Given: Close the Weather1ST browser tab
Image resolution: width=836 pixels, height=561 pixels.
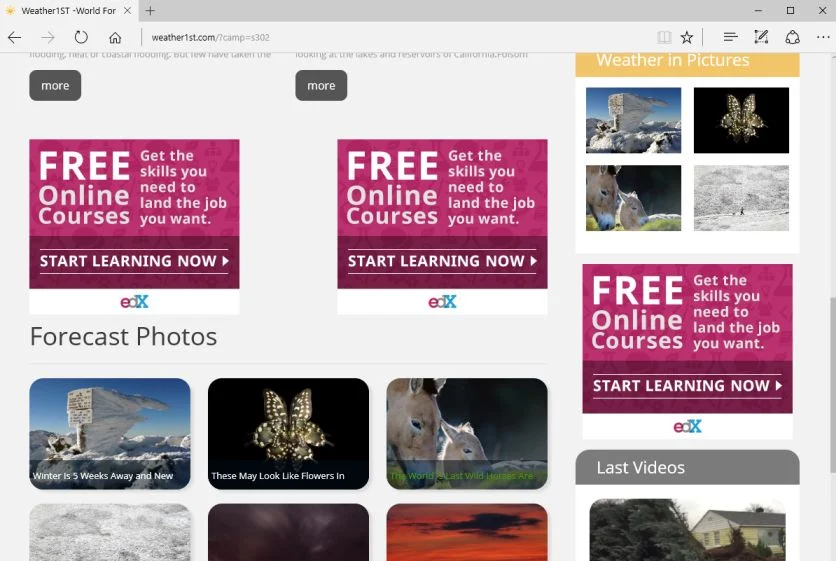Looking at the screenshot, I should coord(127,11).
